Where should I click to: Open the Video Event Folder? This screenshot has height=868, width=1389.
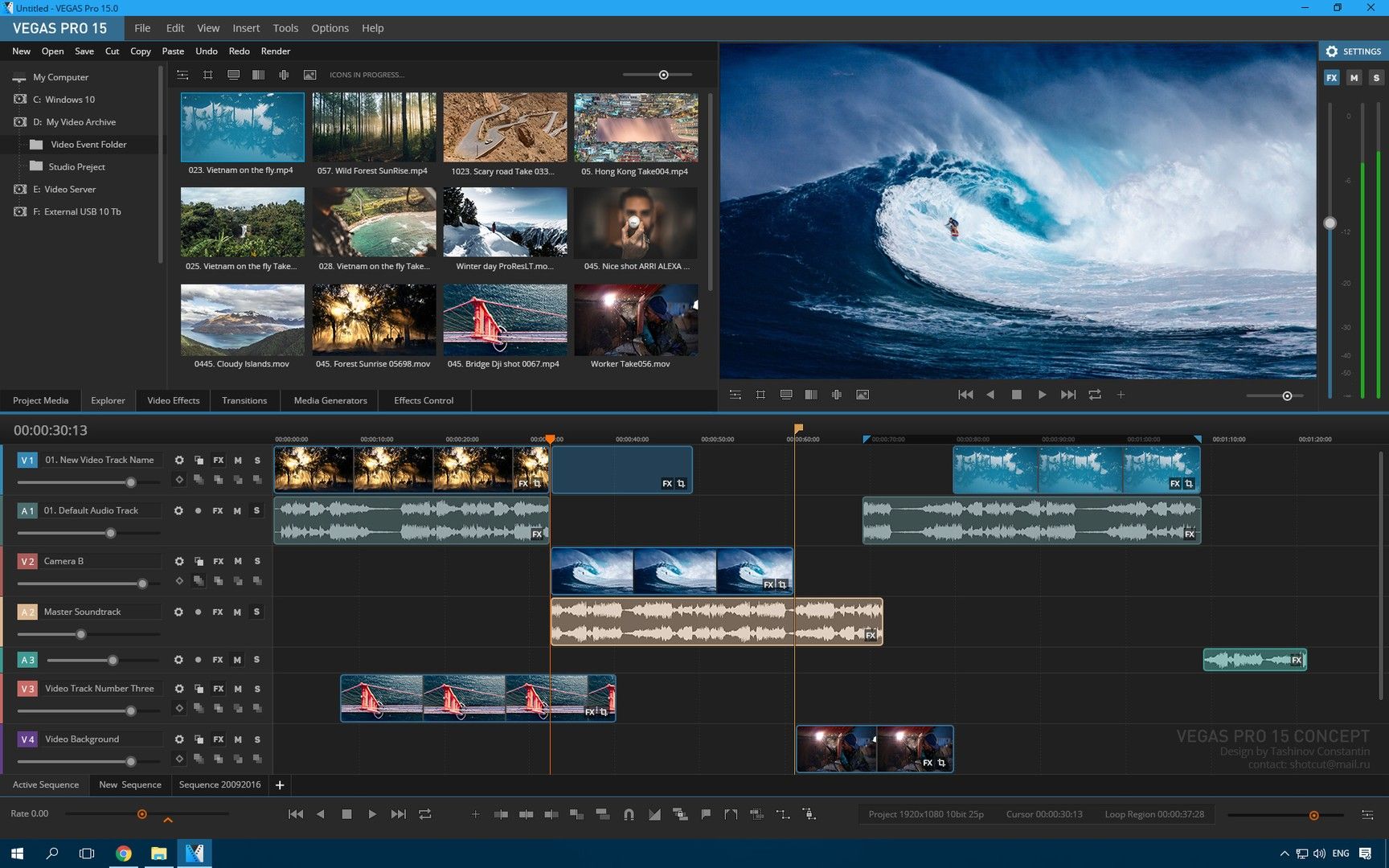88,145
